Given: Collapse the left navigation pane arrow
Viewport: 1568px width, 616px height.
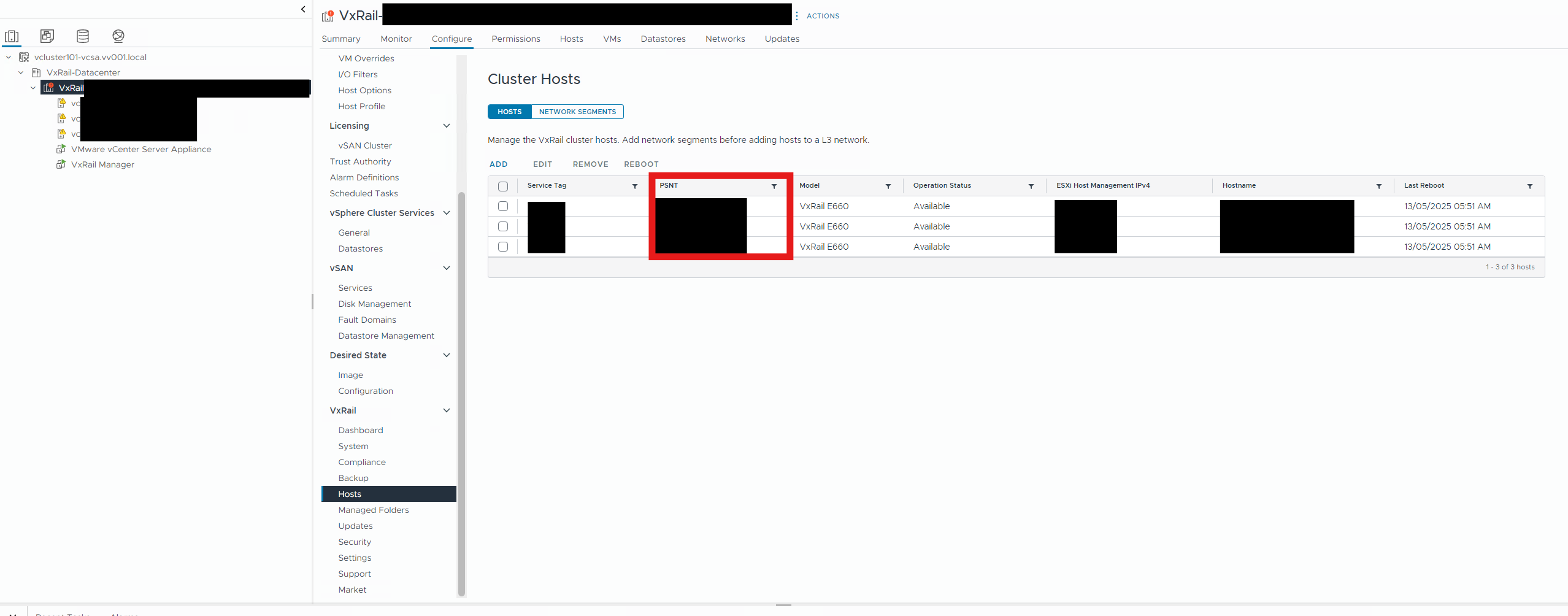Looking at the screenshot, I should pos(303,9).
